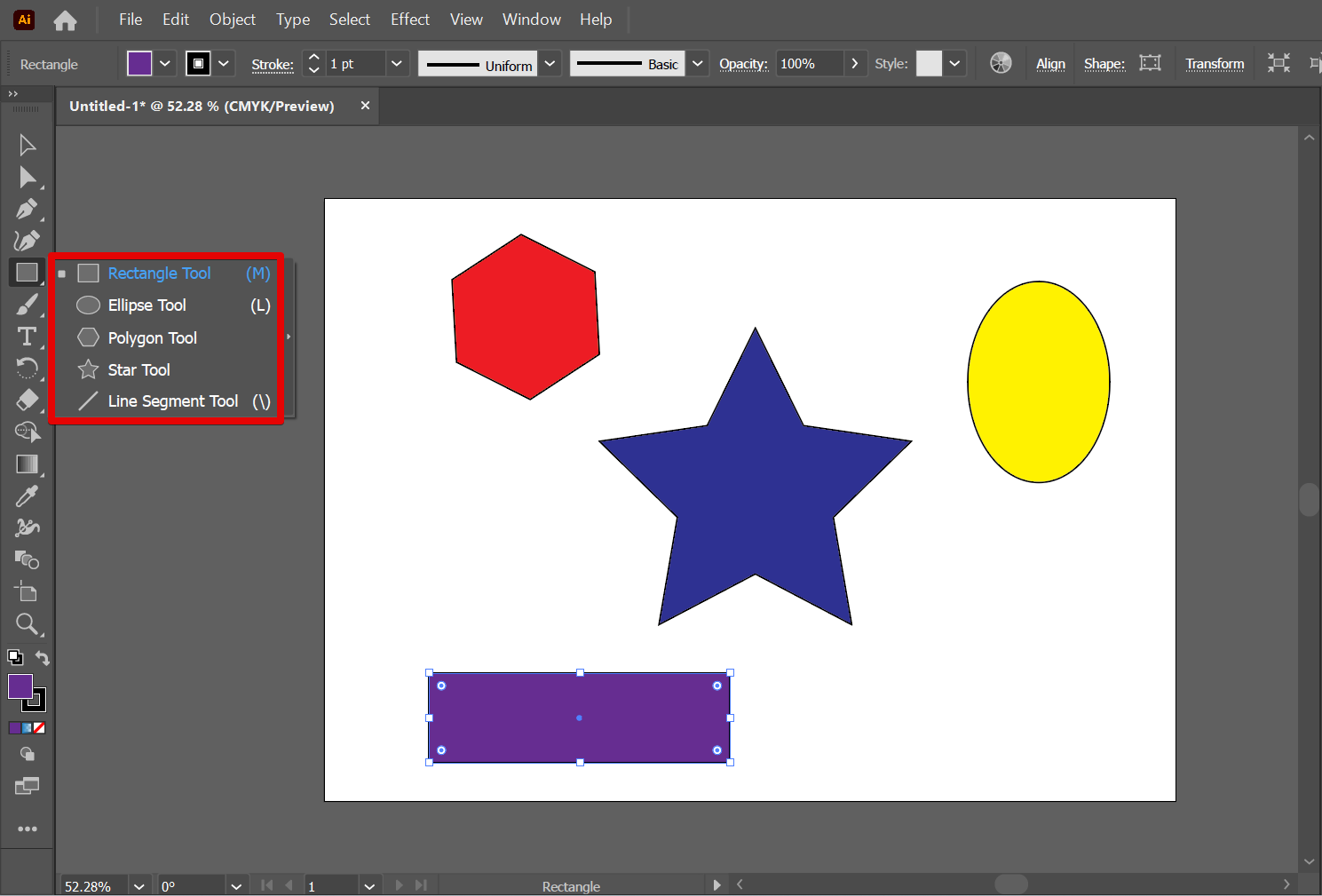Choose the Pen tool
Image resolution: width=1322 pixels, height=896 pixels.
coord(27,210)
